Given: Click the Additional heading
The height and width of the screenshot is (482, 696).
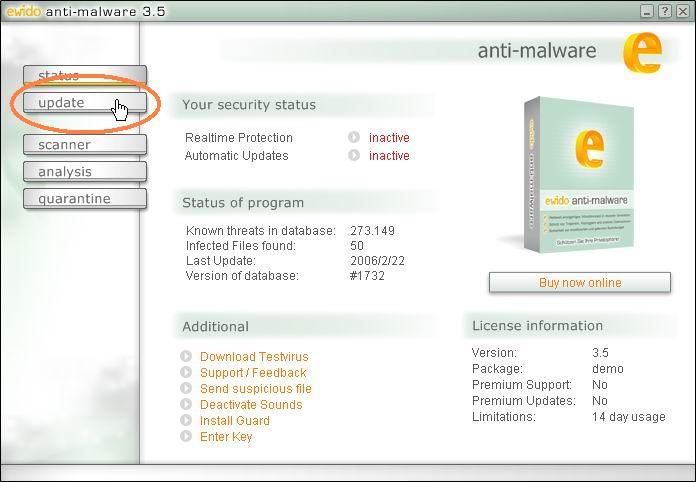Looking at the screenshot, I should click(x=215, y=327).
